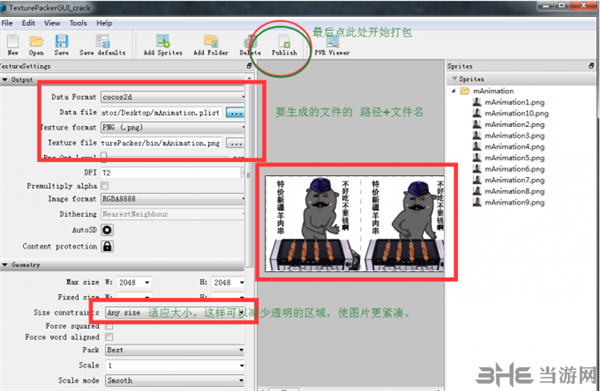Open Image format RGBA8888 dropdown
The height and width of the screenshot is (391, 600).
[173, 199]
